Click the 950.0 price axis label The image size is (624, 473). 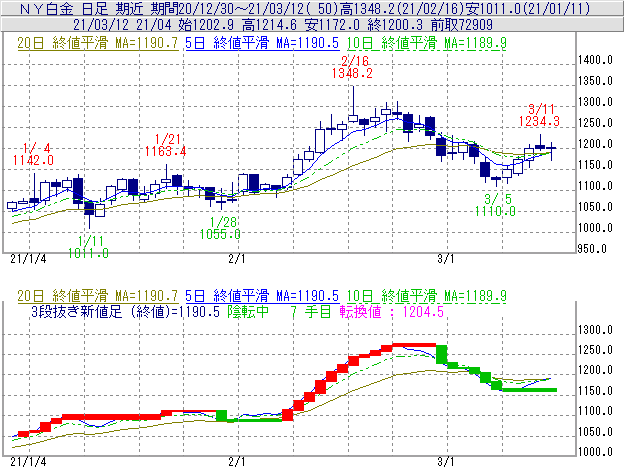point(592,249)
